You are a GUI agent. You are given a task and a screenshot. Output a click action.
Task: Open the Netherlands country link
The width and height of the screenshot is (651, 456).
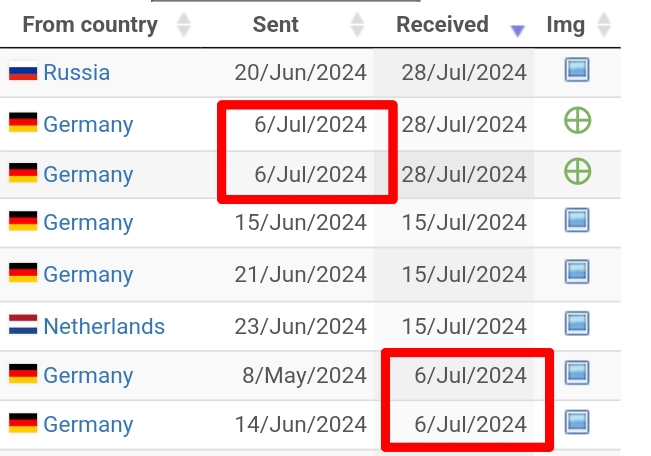click(x=104, y=326)
